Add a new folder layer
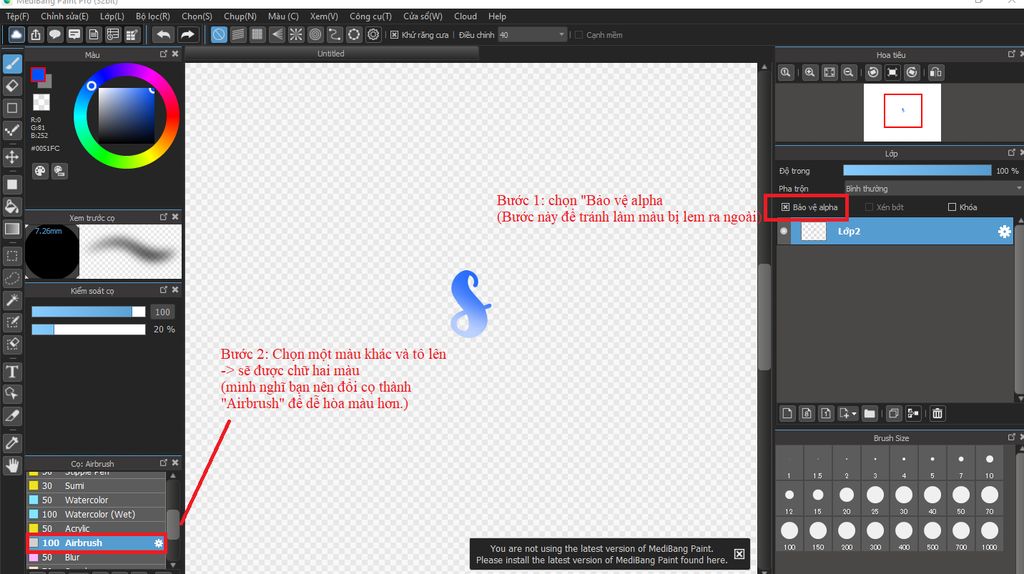Image resolution: width=1024 pixels, height=574 pixels. point(869,413)
